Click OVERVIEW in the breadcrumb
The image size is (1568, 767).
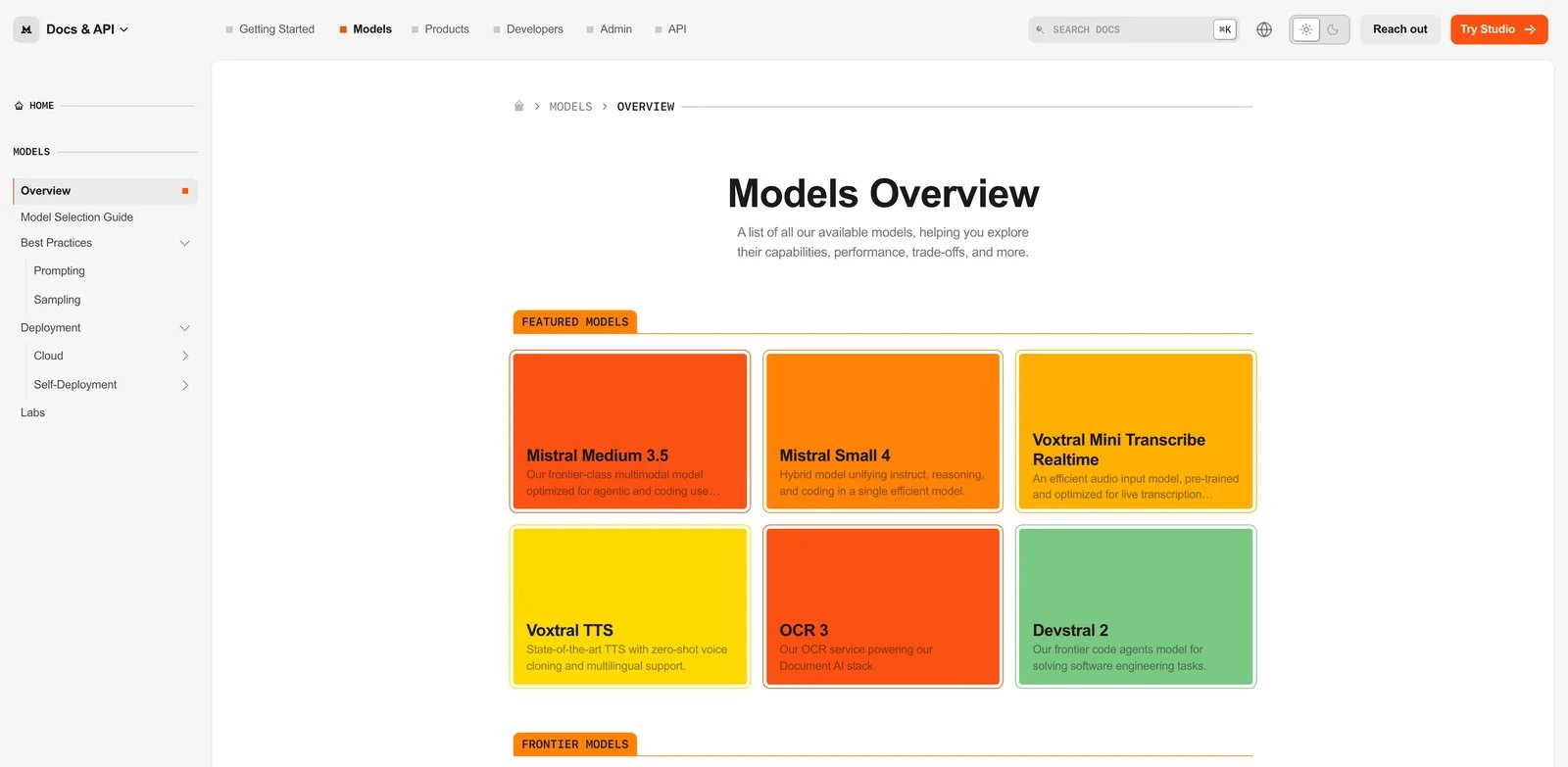pyautogui.click(x=646, y=107)
